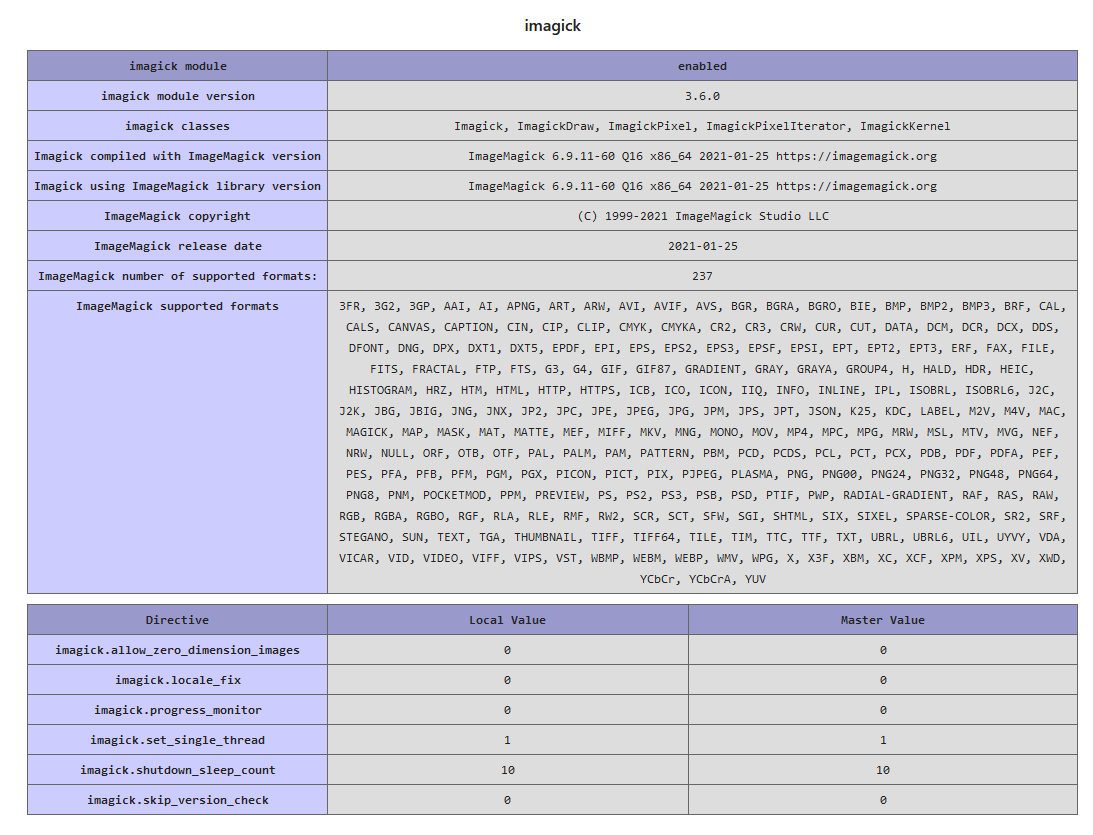Click "THUMBNAIL" in the supported formats

click(x=545, y=537)
